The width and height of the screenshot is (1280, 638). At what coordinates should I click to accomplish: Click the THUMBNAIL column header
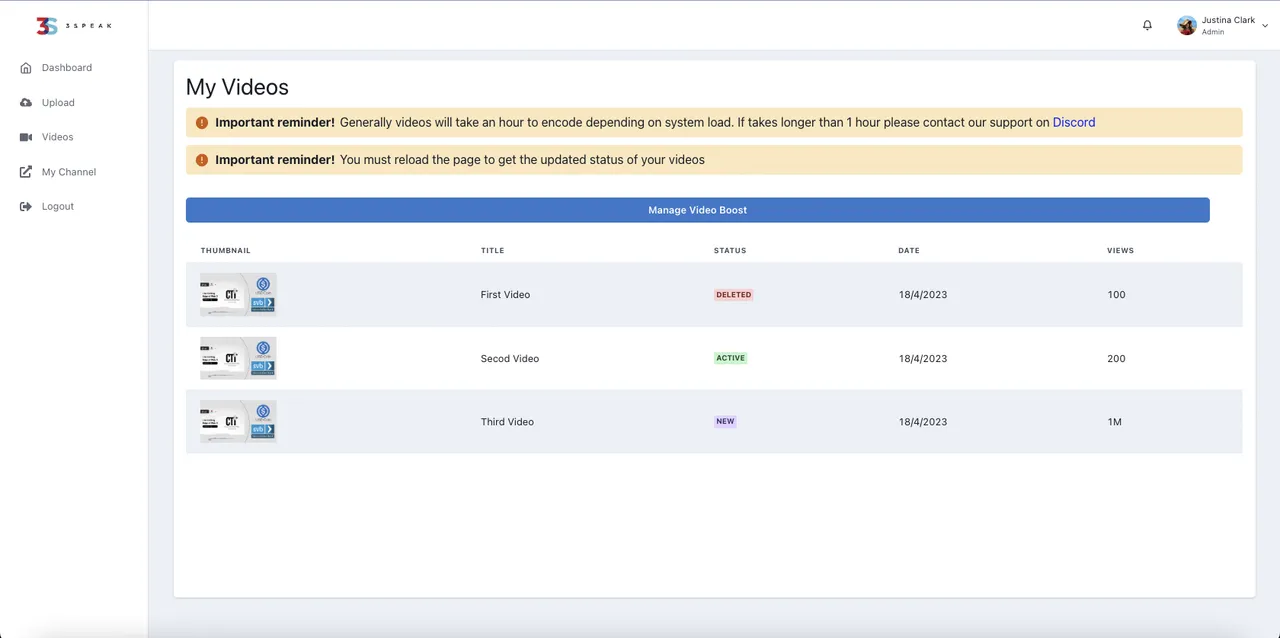pos(225,251)
